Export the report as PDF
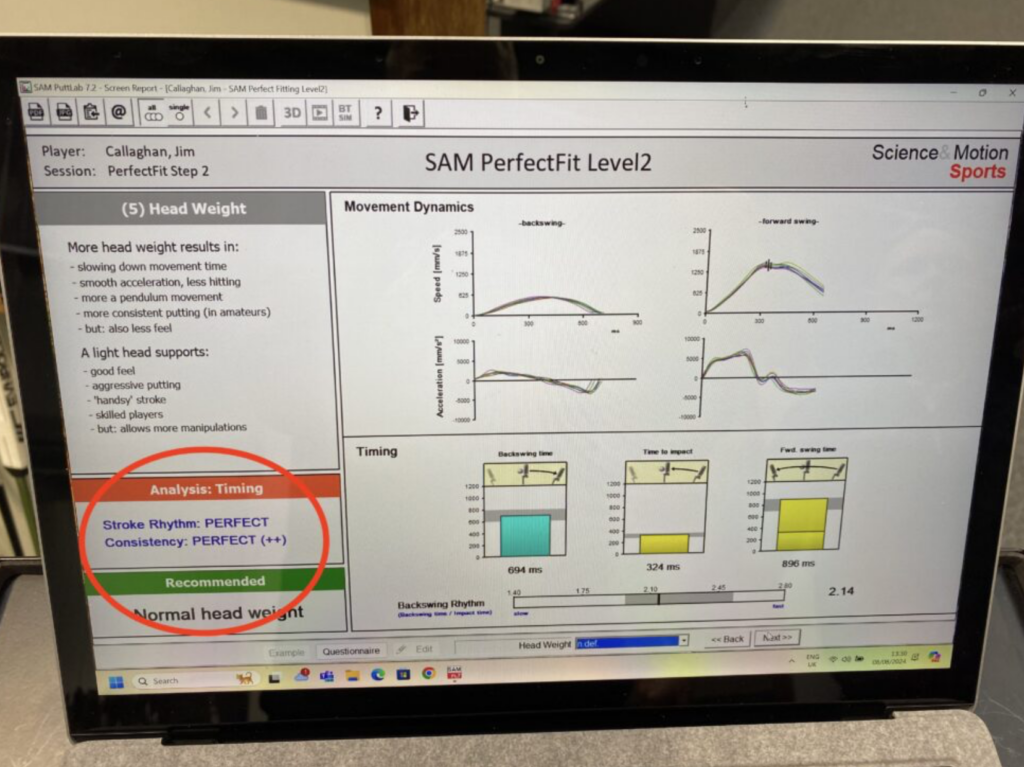This screenshot has height=767, width=1024. (x=36, y=112)
